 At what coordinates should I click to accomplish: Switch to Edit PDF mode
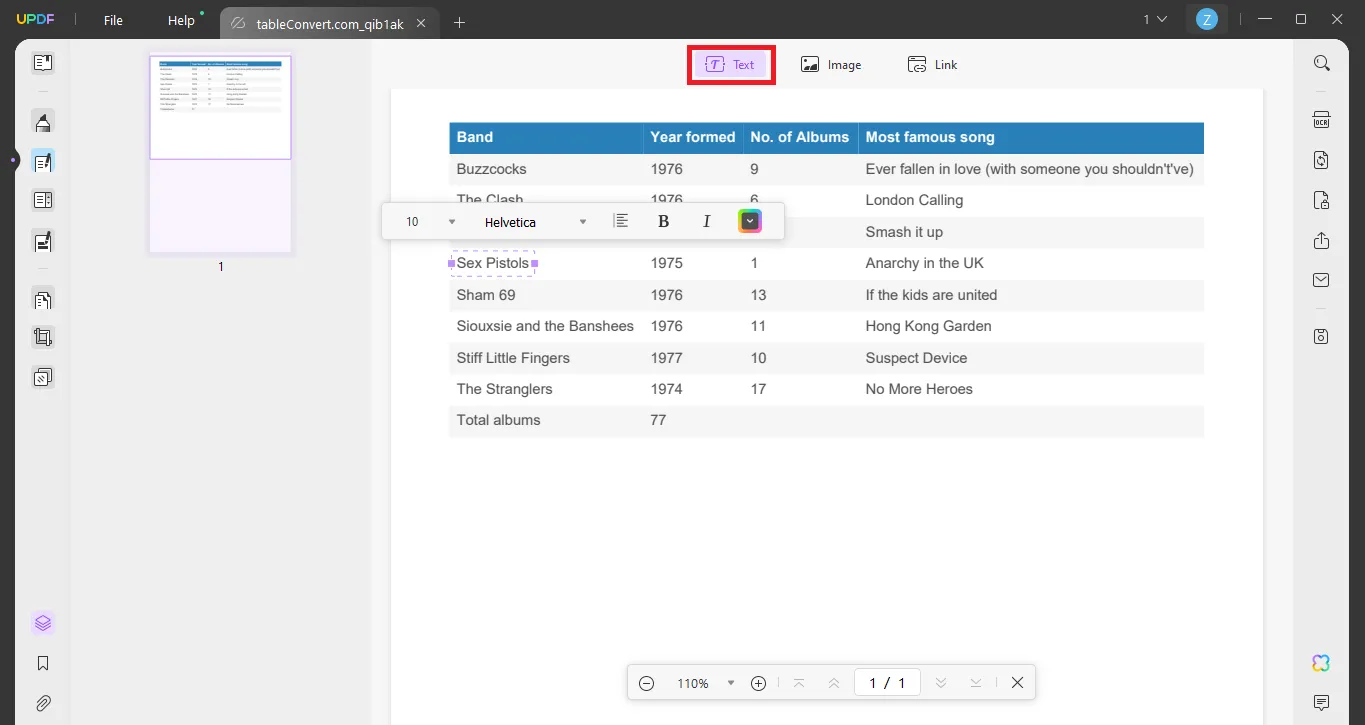point(42,161)
